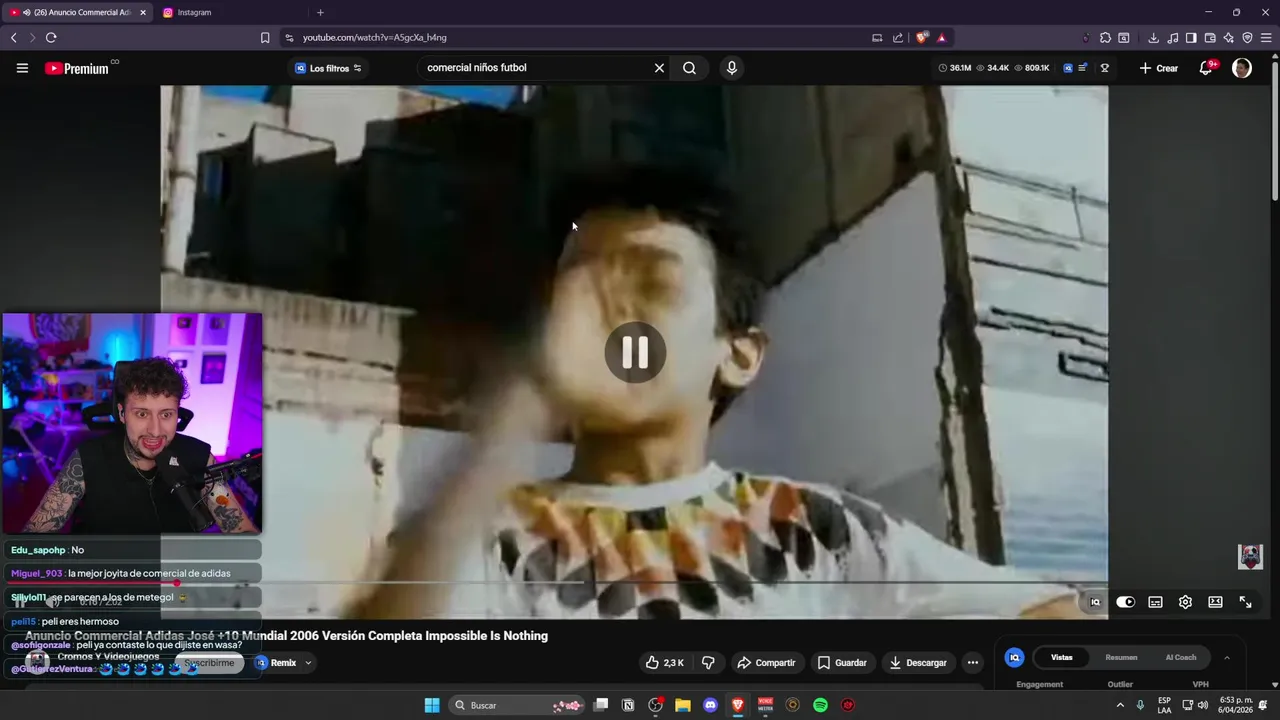Toggle the browser sidebar panel
The width and height of the screenshot is (1280, 720).
click(x=1191, y=37)
